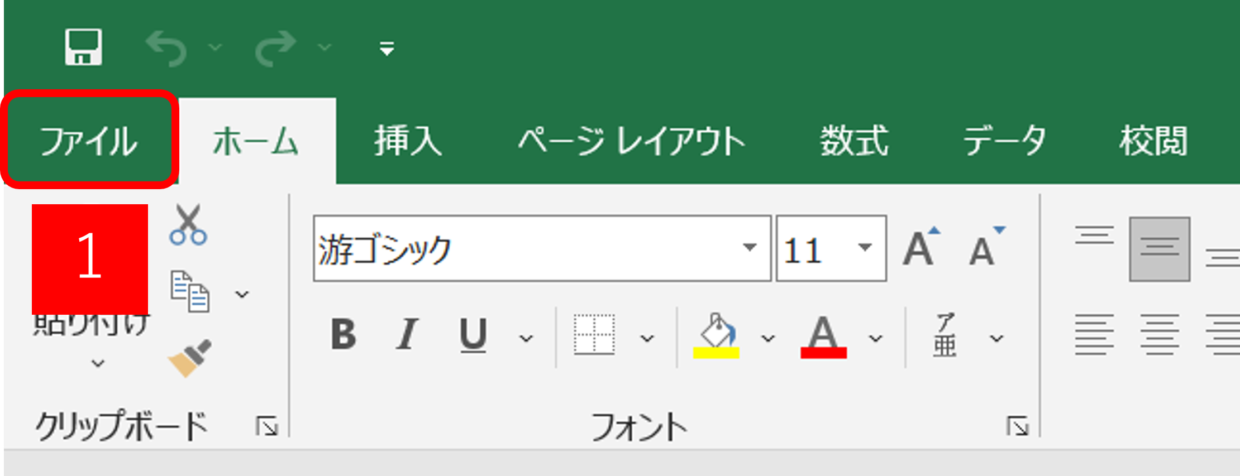Toggle Underline formatting
1240x476 pixels.
click(472, 336)
